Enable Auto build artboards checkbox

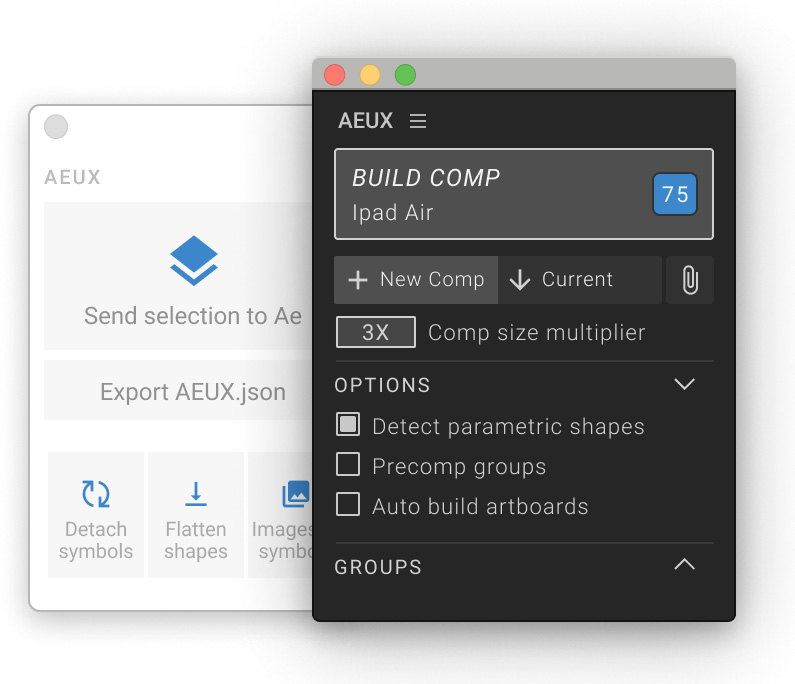tap(348, 505)
